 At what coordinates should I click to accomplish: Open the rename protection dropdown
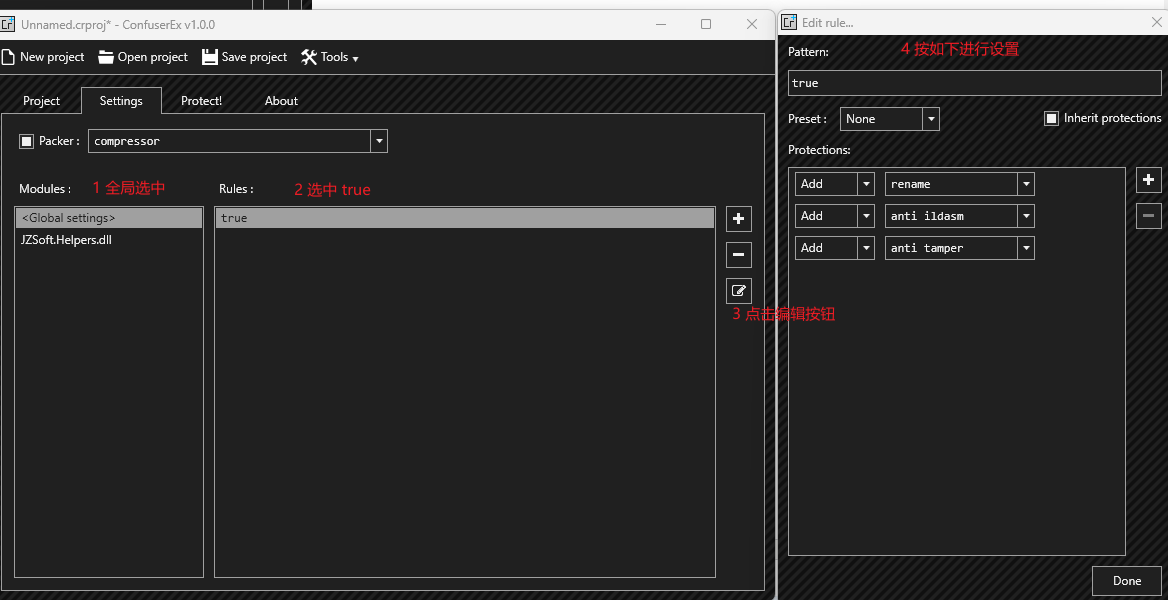click(1026, 183)
